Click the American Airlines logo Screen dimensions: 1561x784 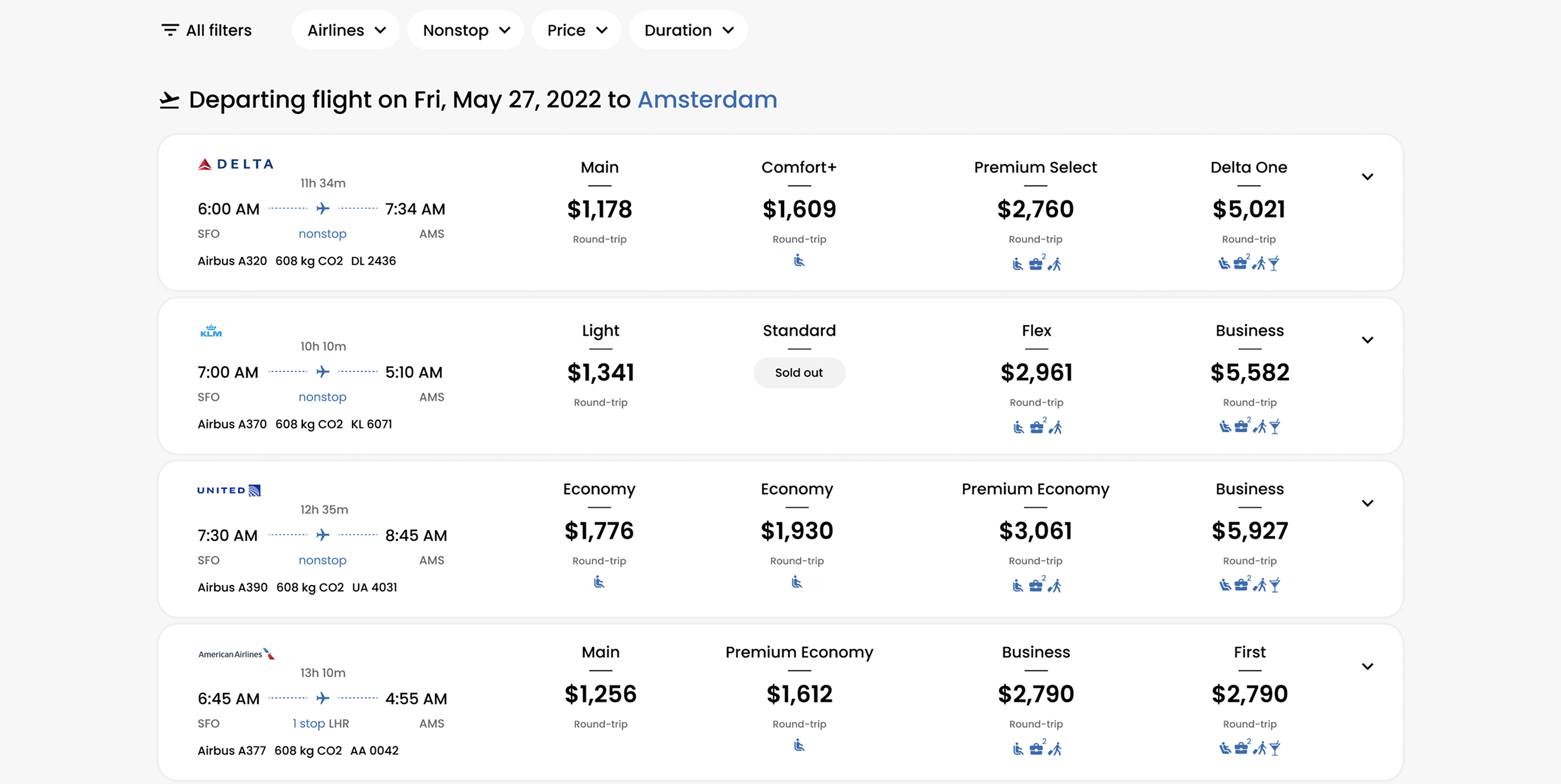pos(236,654)
